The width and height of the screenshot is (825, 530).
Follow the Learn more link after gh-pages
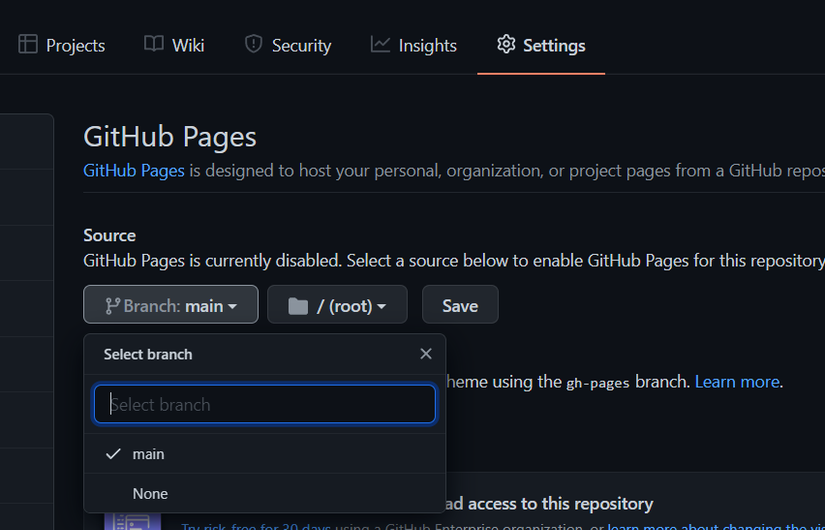coord(737,381)
